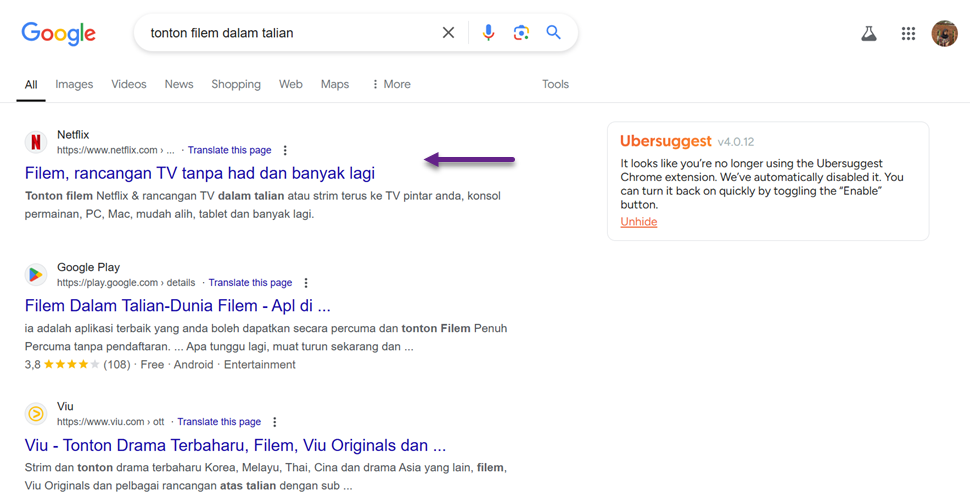Open options menu for Netflix result
Viewport: 971px width, 501px height.
(x=285, y=150)
